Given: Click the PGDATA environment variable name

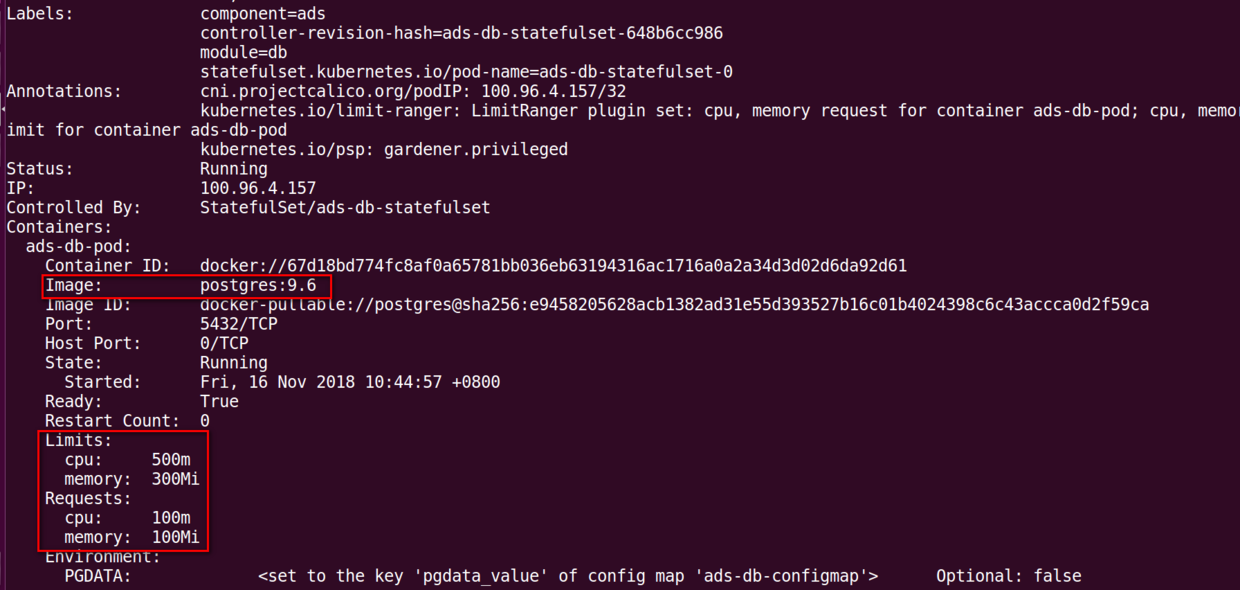Looking at the screenshot, I should [98, 576].
